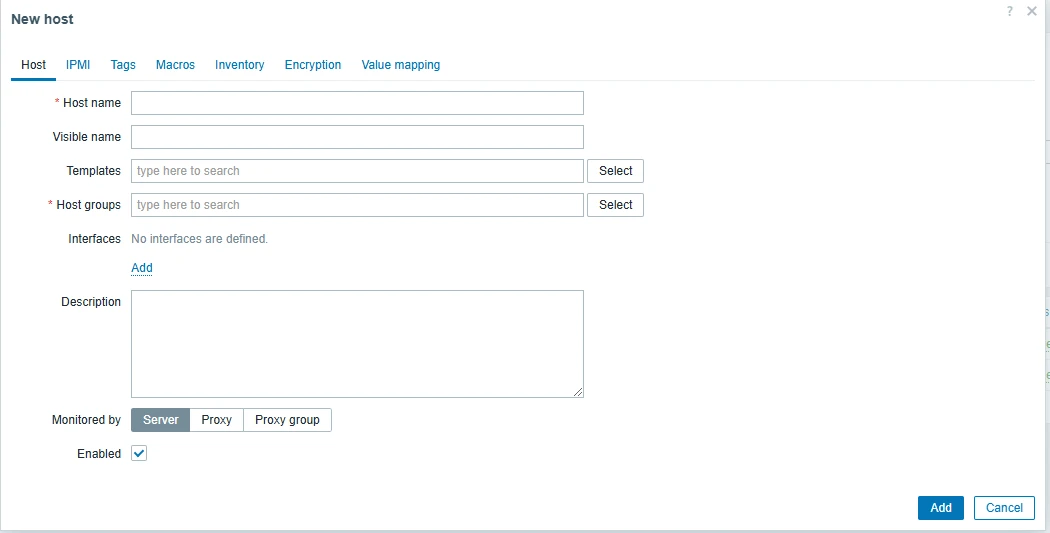This screenshot has width=1050, height=533.
Task: Click inside the Description text area
Action: 357,344
